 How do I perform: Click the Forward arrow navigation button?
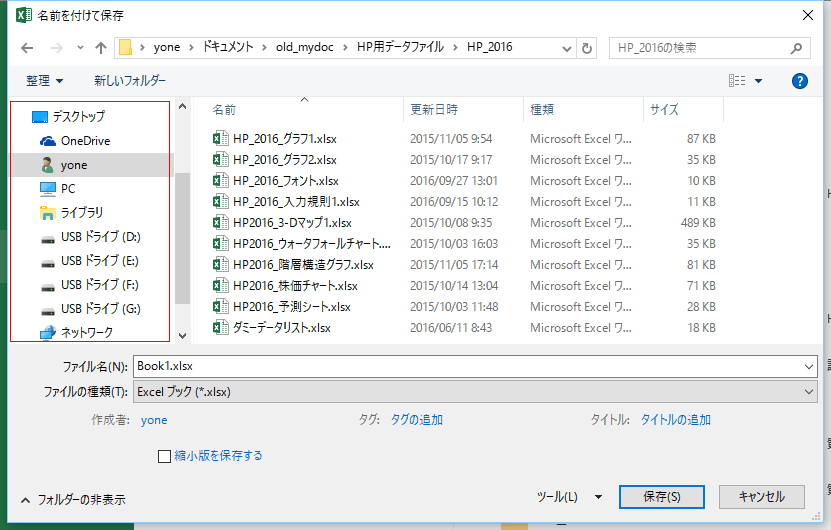click(x=57, y=48)
